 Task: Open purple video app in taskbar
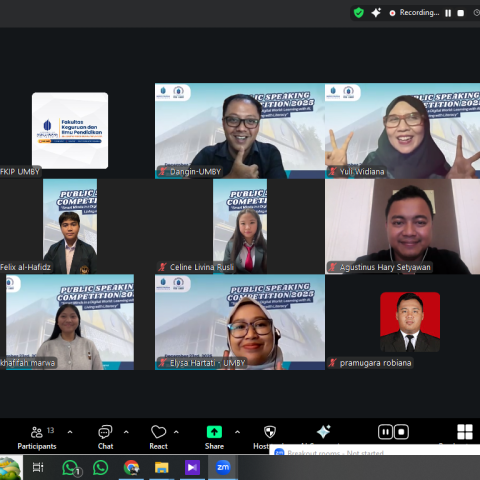pyautogui.click(x=192, y=468)
